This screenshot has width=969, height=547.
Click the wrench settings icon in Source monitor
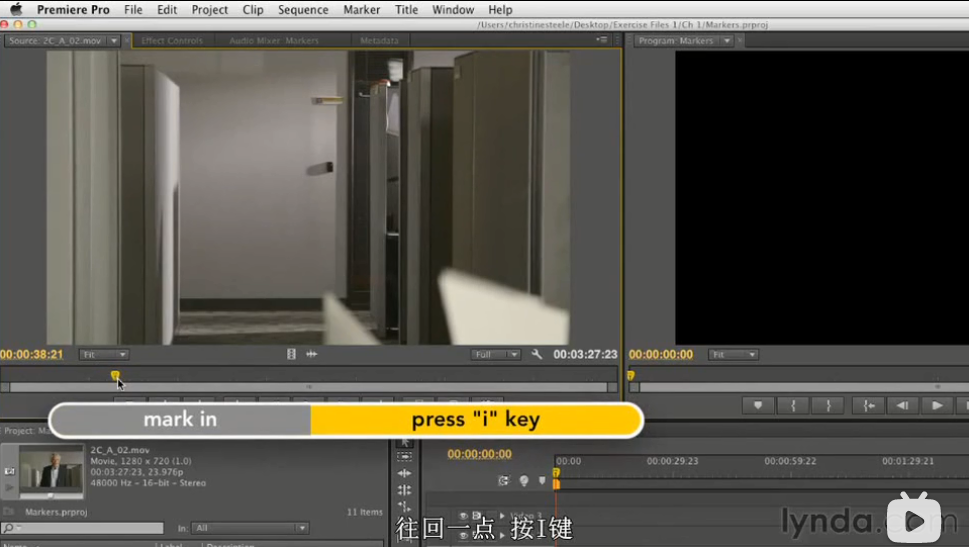(537, 354)
